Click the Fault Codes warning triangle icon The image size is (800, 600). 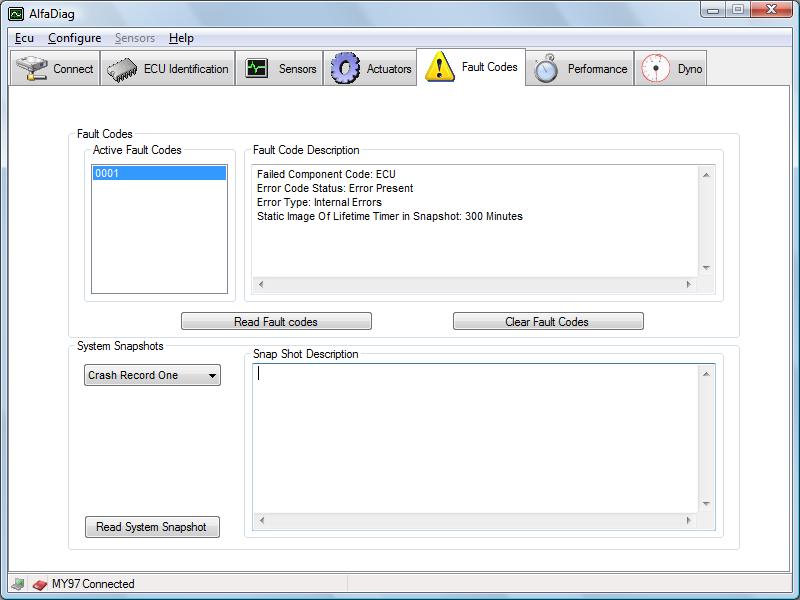pos(439,66)
